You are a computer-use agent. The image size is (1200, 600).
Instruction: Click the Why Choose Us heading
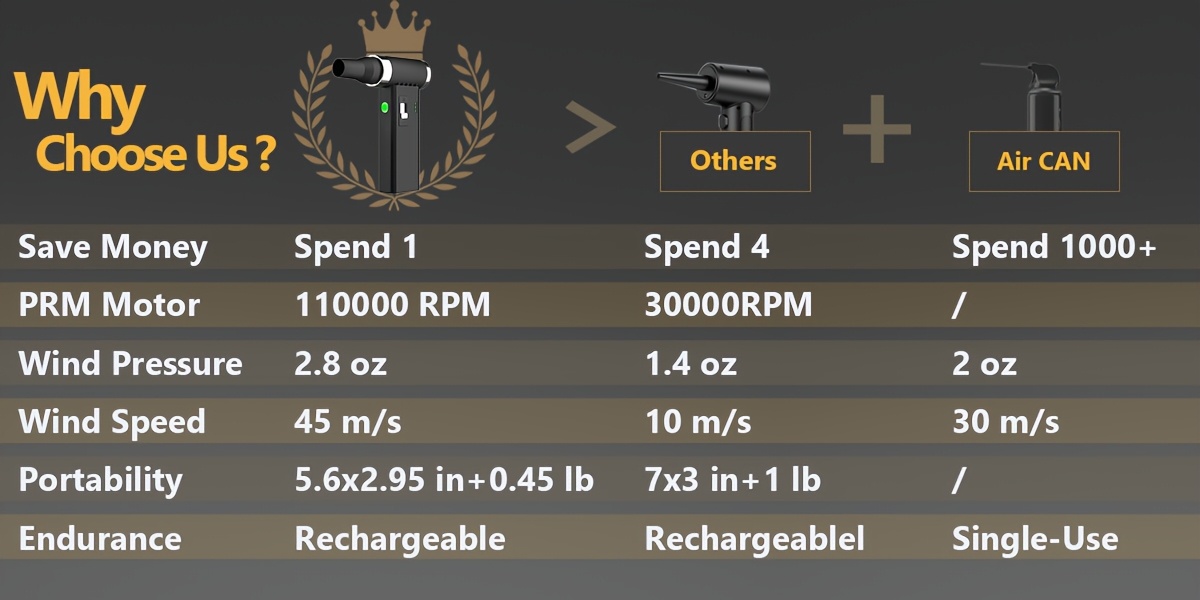point(143,124)
